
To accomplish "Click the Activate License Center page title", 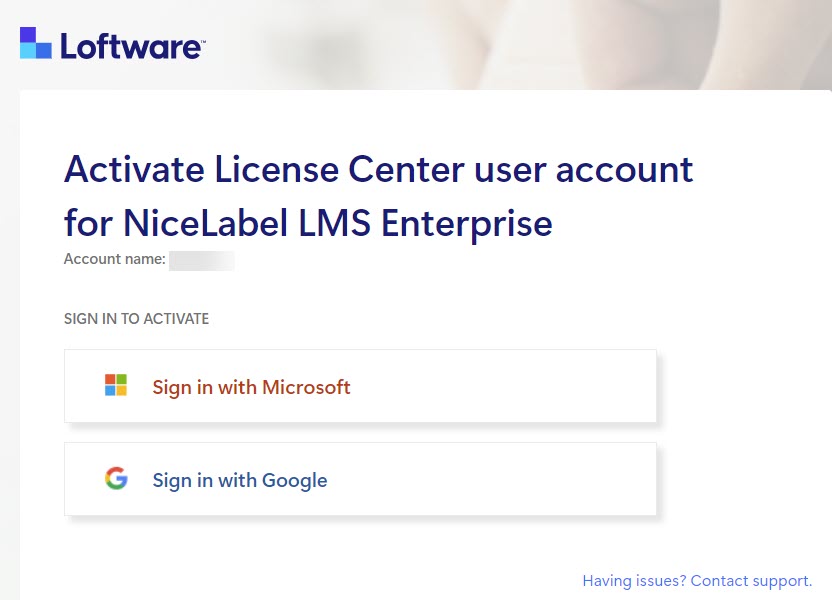I will [x=379, y=170].
